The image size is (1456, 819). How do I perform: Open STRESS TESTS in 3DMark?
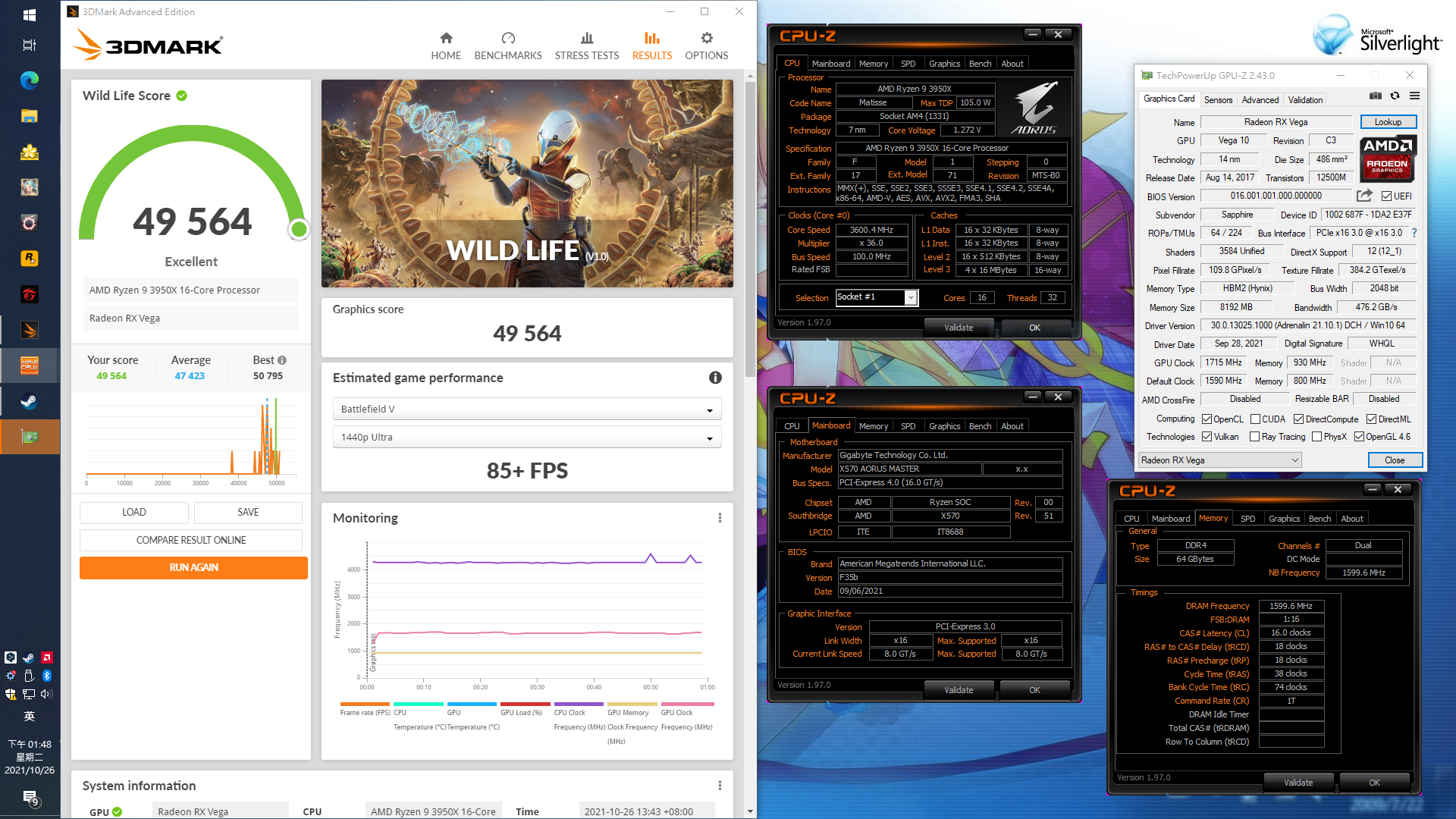pyautogui.click(x=587, y=46)
